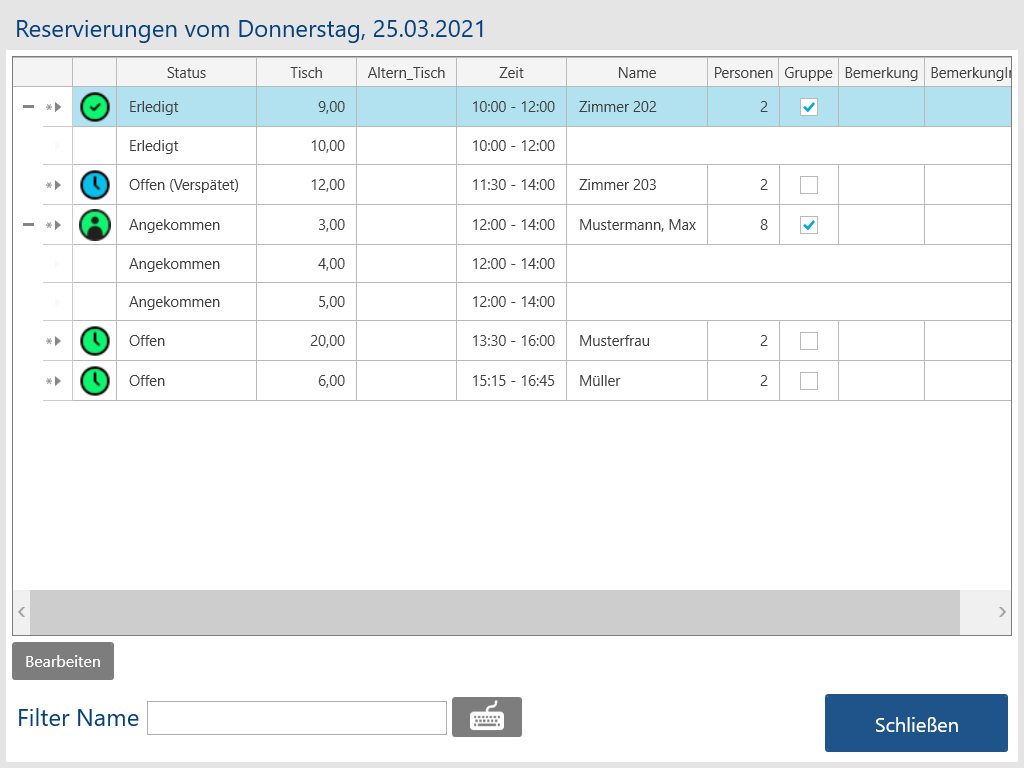Uncheck the Gruppe checkbox for Zimmer 202
1024x768 pixels.
(809, 107)
